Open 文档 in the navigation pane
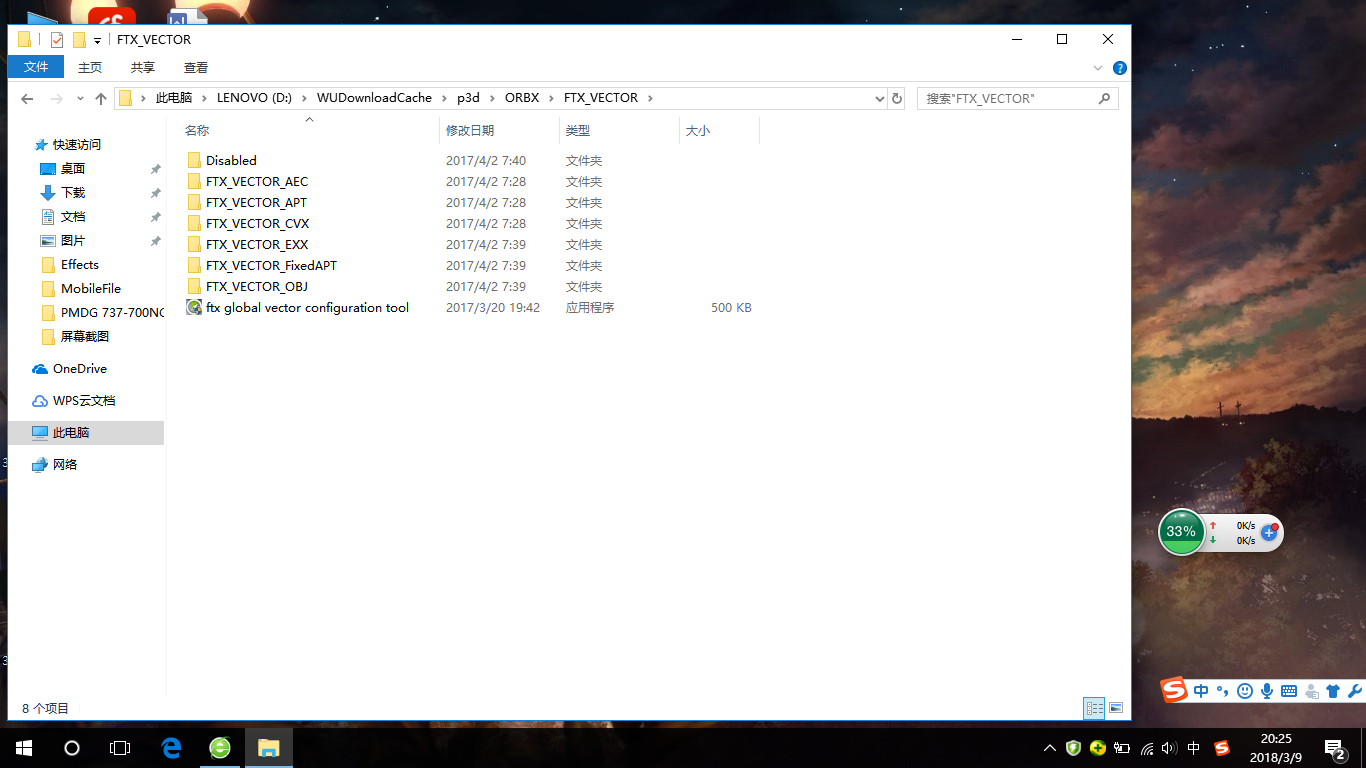1366x768 pixels. tap(73, 216)
